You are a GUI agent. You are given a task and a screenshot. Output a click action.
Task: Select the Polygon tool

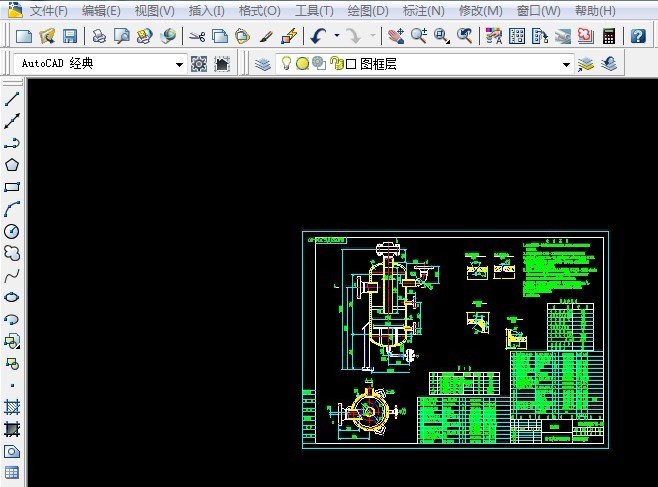(12, 165)
